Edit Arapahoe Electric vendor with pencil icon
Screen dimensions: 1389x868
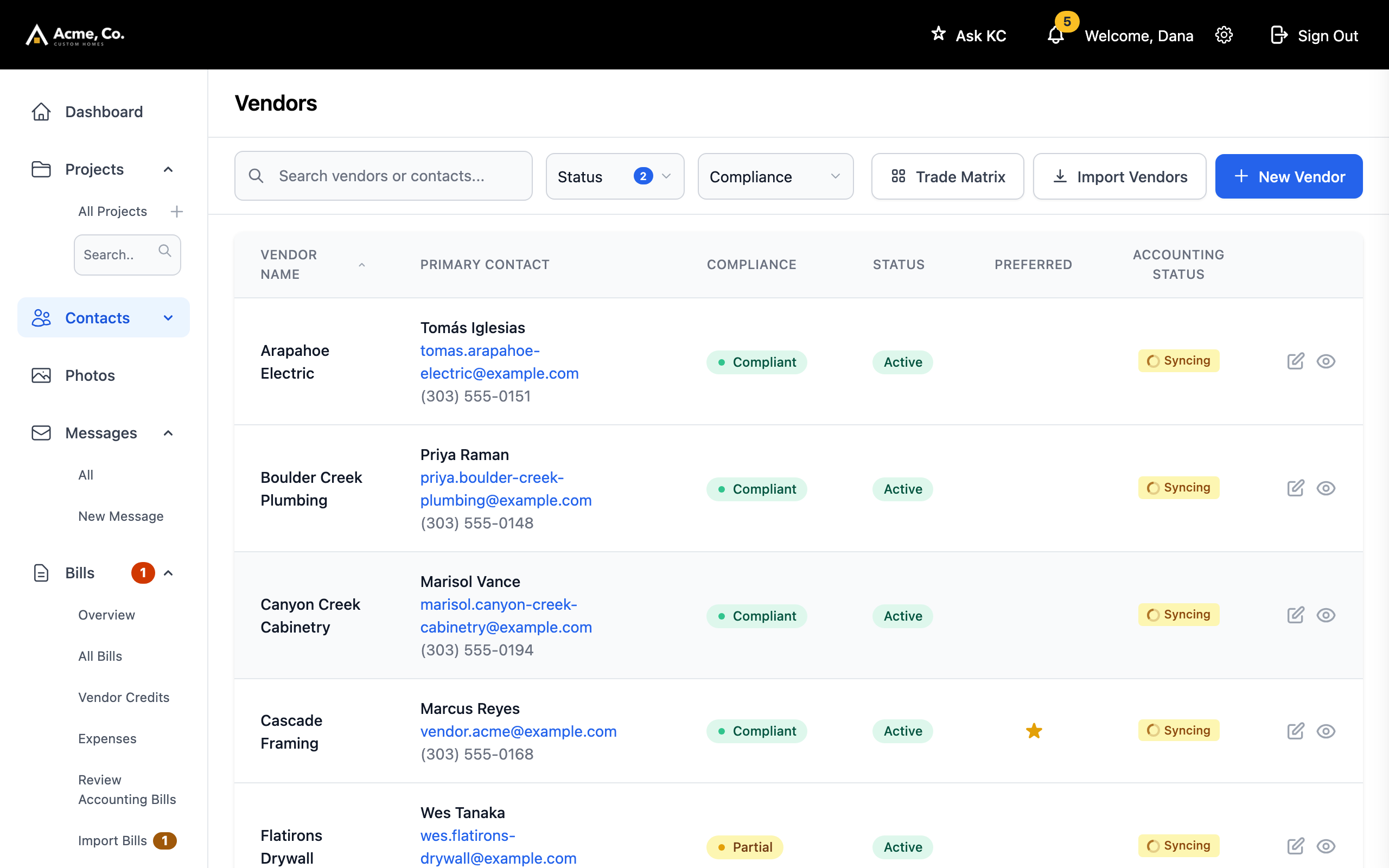pos(1296,361)
